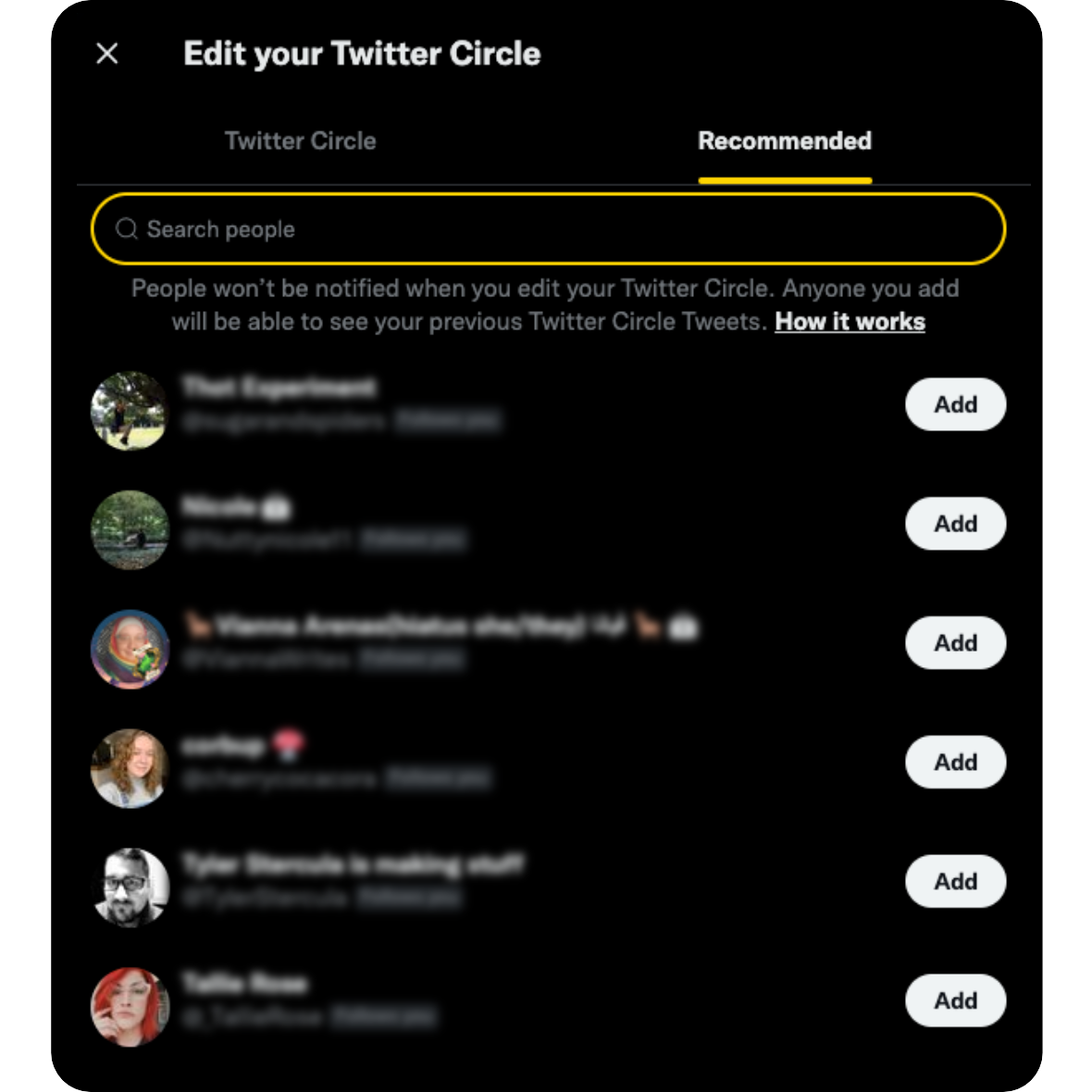Add the third recommended person
The width and height of the screenshot is (1092, 1092).
(x=955, y=643)
